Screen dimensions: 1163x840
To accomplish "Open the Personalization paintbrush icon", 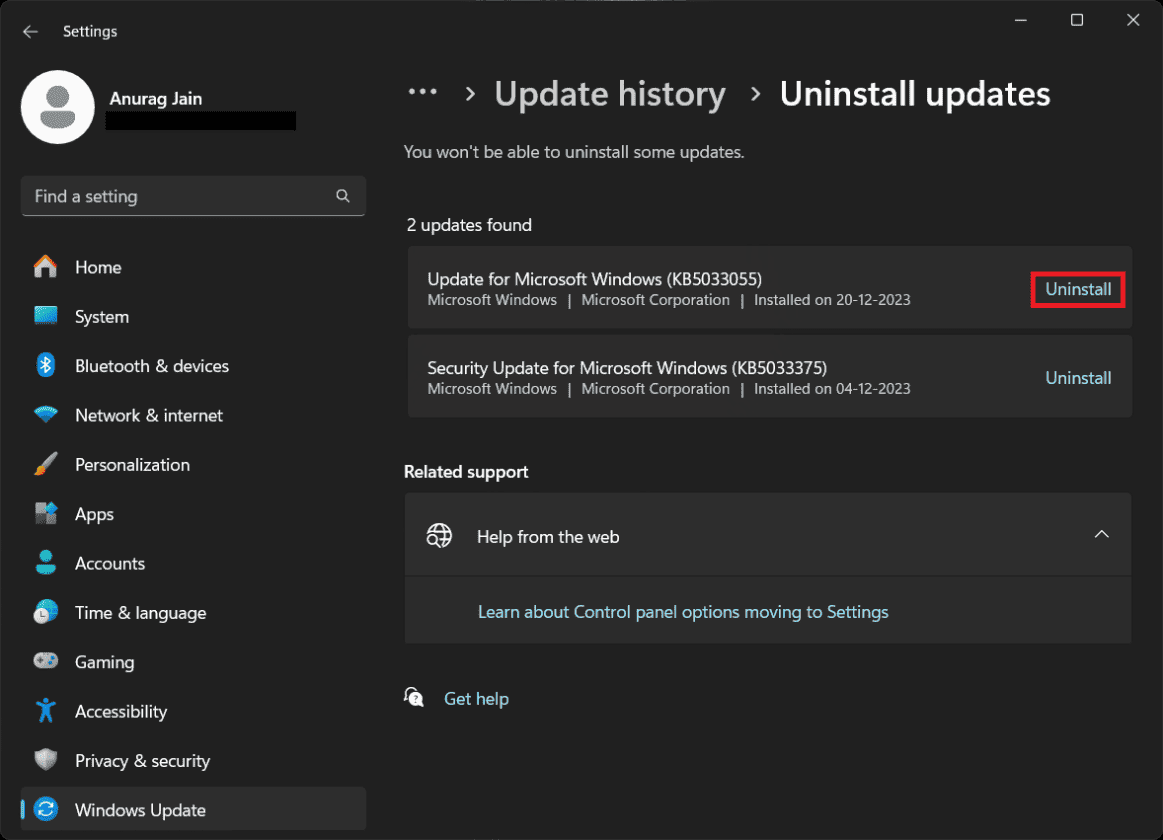I will [45, 464].
